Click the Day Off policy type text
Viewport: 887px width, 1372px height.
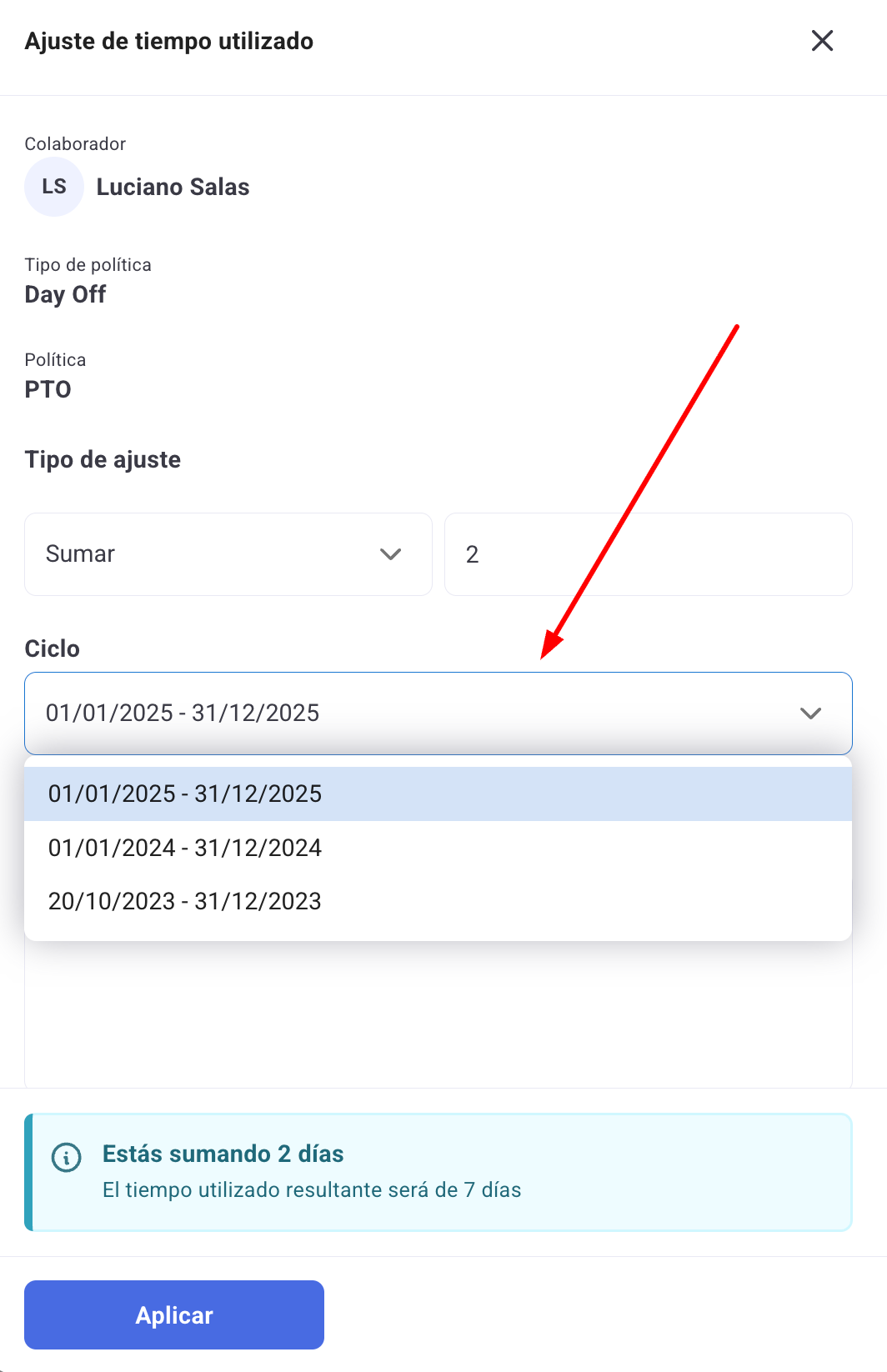(66, 294)
